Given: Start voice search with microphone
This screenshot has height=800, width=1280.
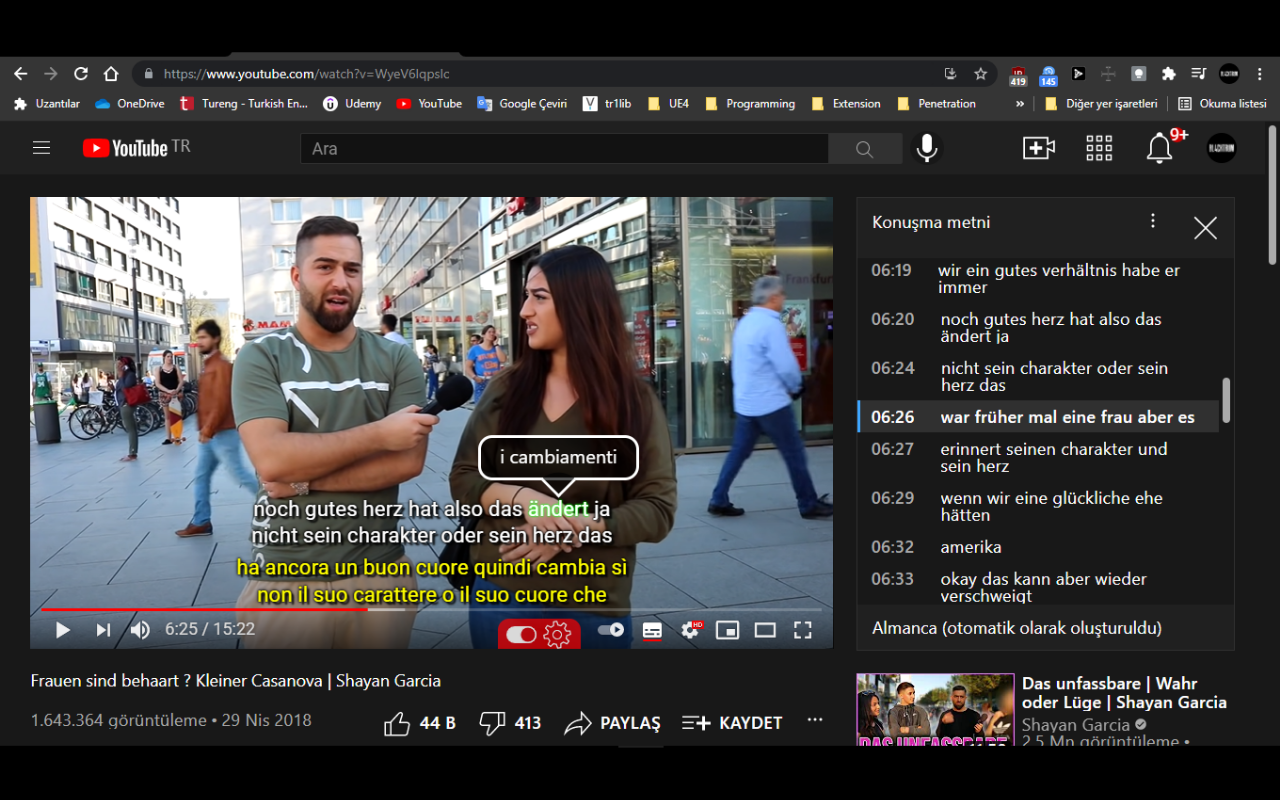Looking at the screenshot, I should pos(927,148).
